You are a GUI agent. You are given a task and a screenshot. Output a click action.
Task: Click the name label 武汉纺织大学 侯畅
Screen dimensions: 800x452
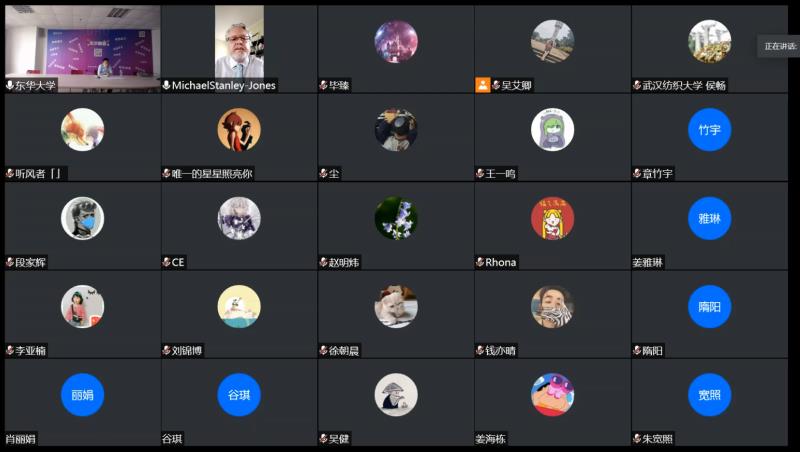(x=684, y=86)
